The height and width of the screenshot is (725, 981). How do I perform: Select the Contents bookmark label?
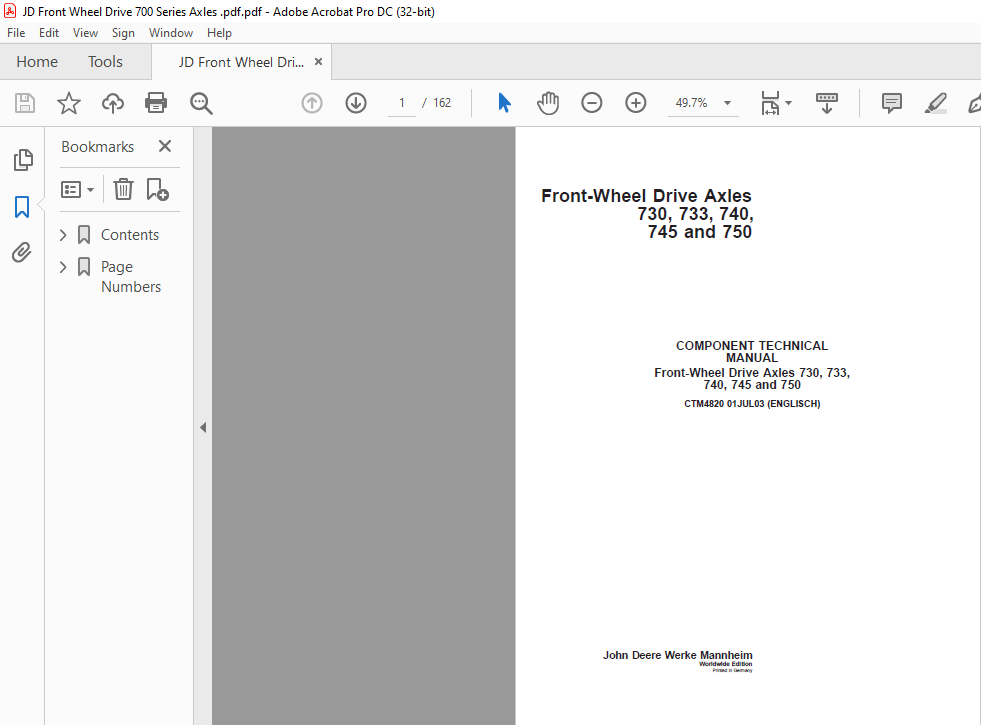(130, 235)
